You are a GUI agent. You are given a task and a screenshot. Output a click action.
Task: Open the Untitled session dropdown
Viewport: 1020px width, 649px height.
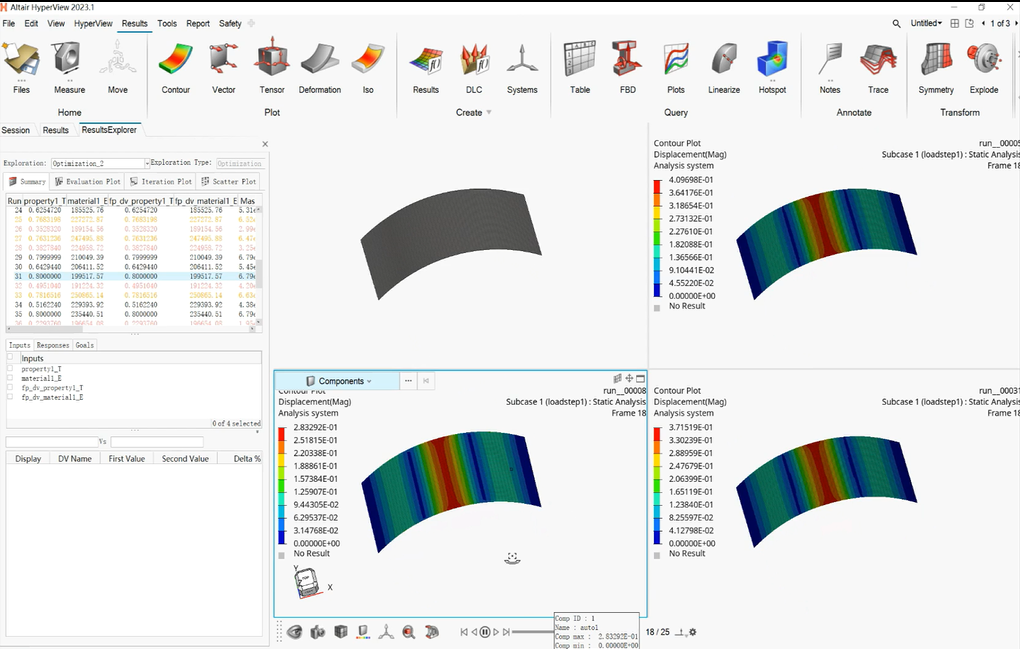point(926,23)
